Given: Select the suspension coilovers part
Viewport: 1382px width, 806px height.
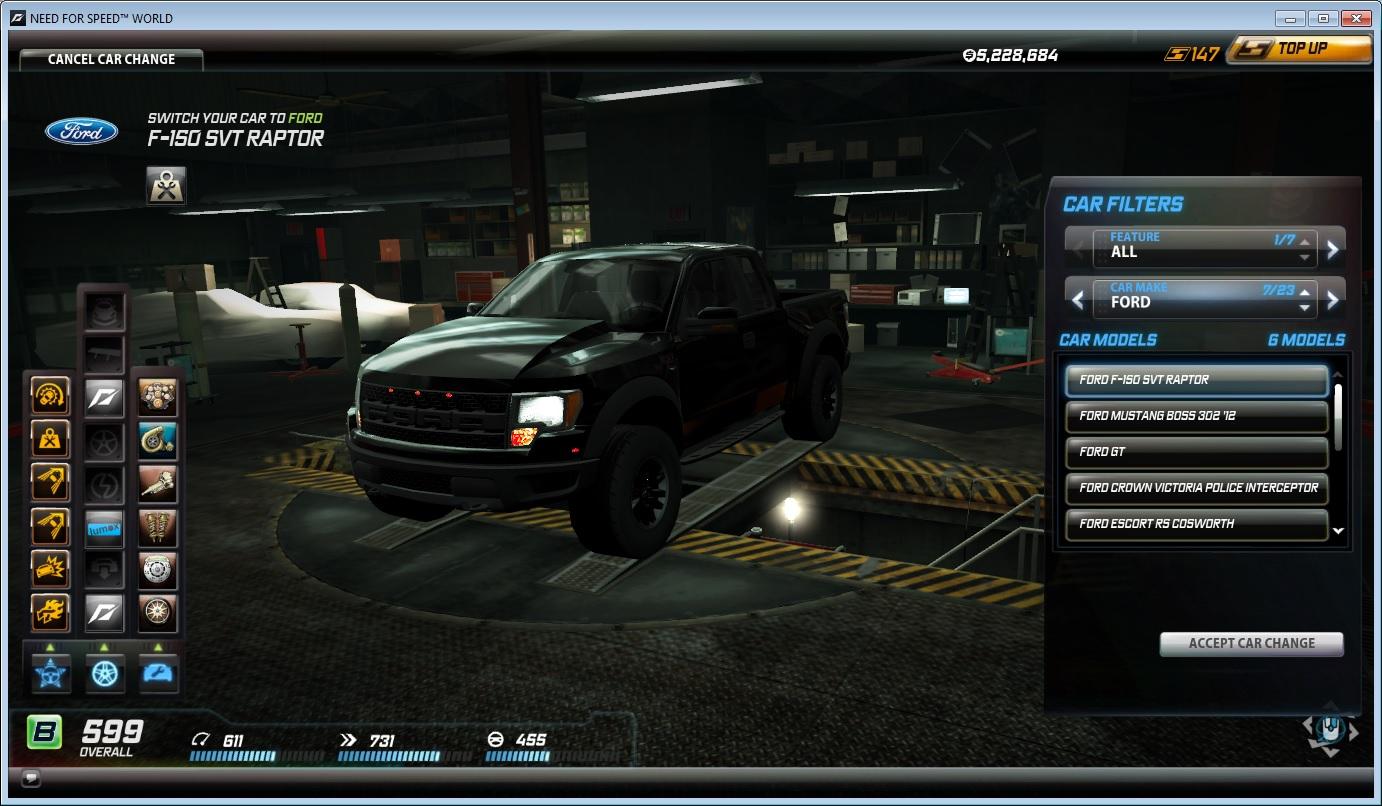Looking at the screenshot, I should click(158, 525).
